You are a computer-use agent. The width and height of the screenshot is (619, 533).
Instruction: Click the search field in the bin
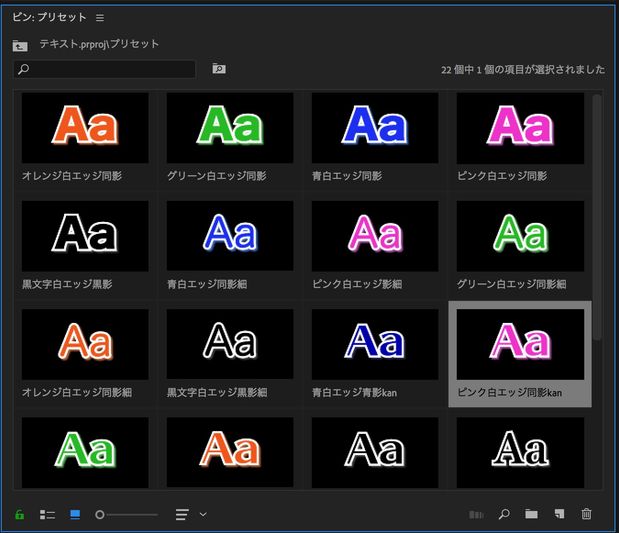tap(105, 69)
